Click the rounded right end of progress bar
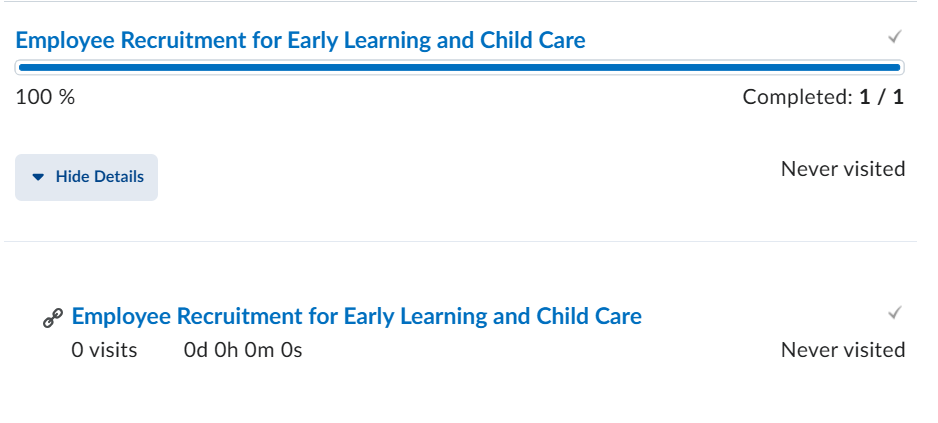This screenshot has height=423, width=938. pyautogui.click(x=899, y=68)
